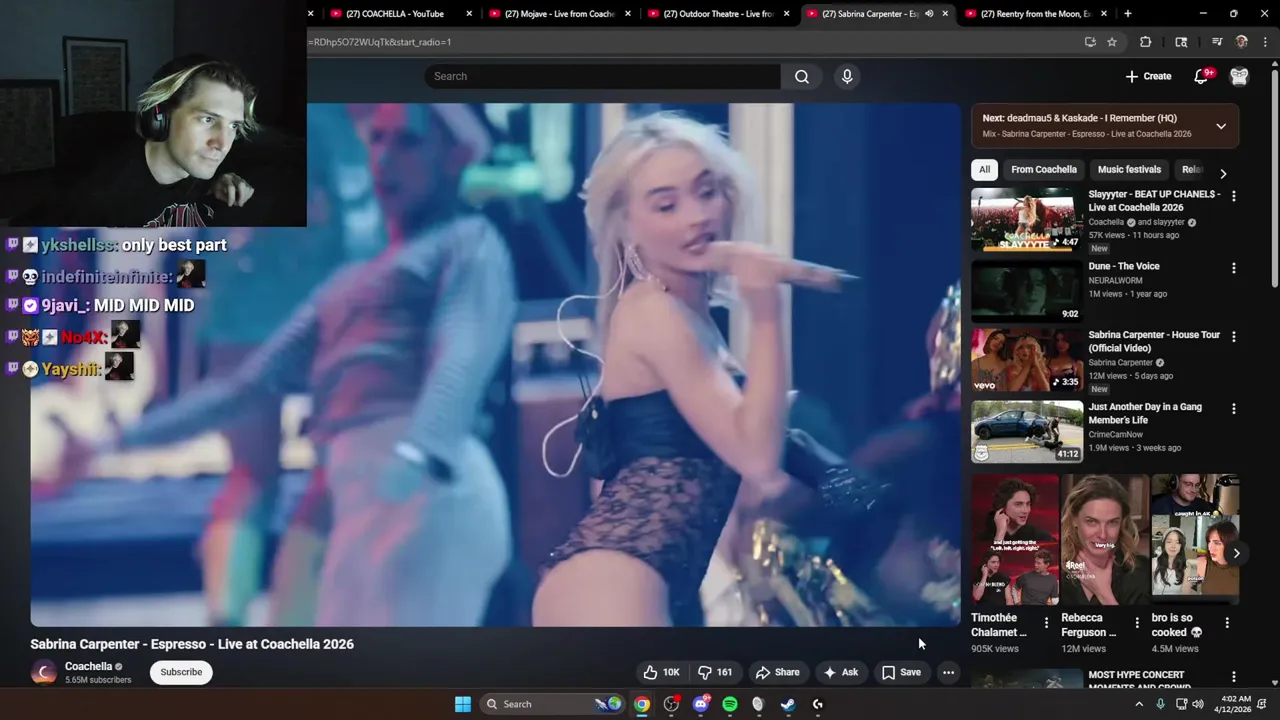Open options for Rebecca Ferguson short
The height and width of the screenshot is (720, 1280).
[1136, 622]
